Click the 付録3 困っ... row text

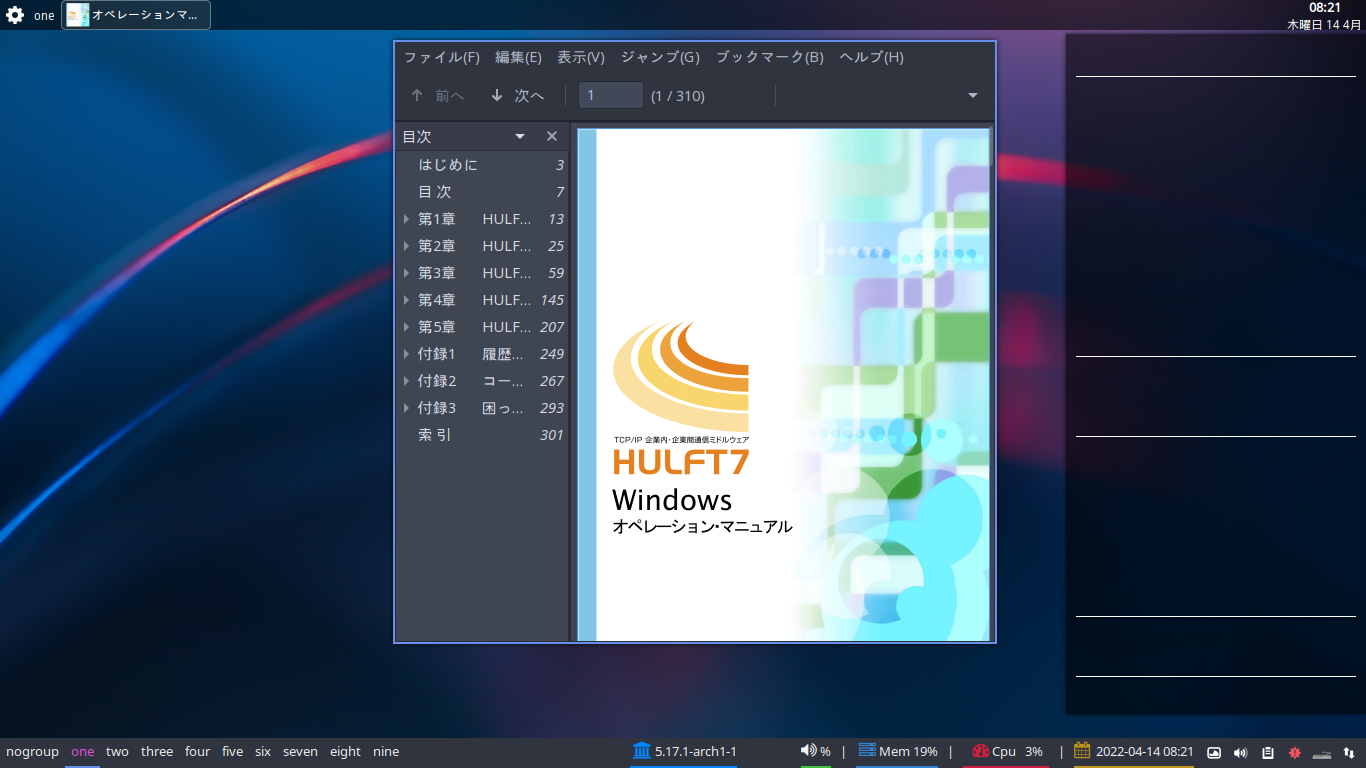470,408
